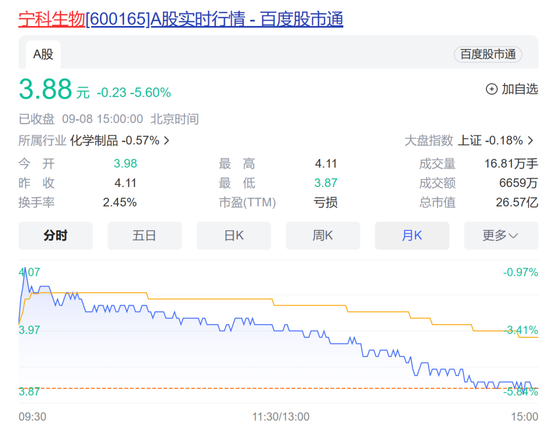Click the plus icon beside 加自选

click(x=491, y=89)
